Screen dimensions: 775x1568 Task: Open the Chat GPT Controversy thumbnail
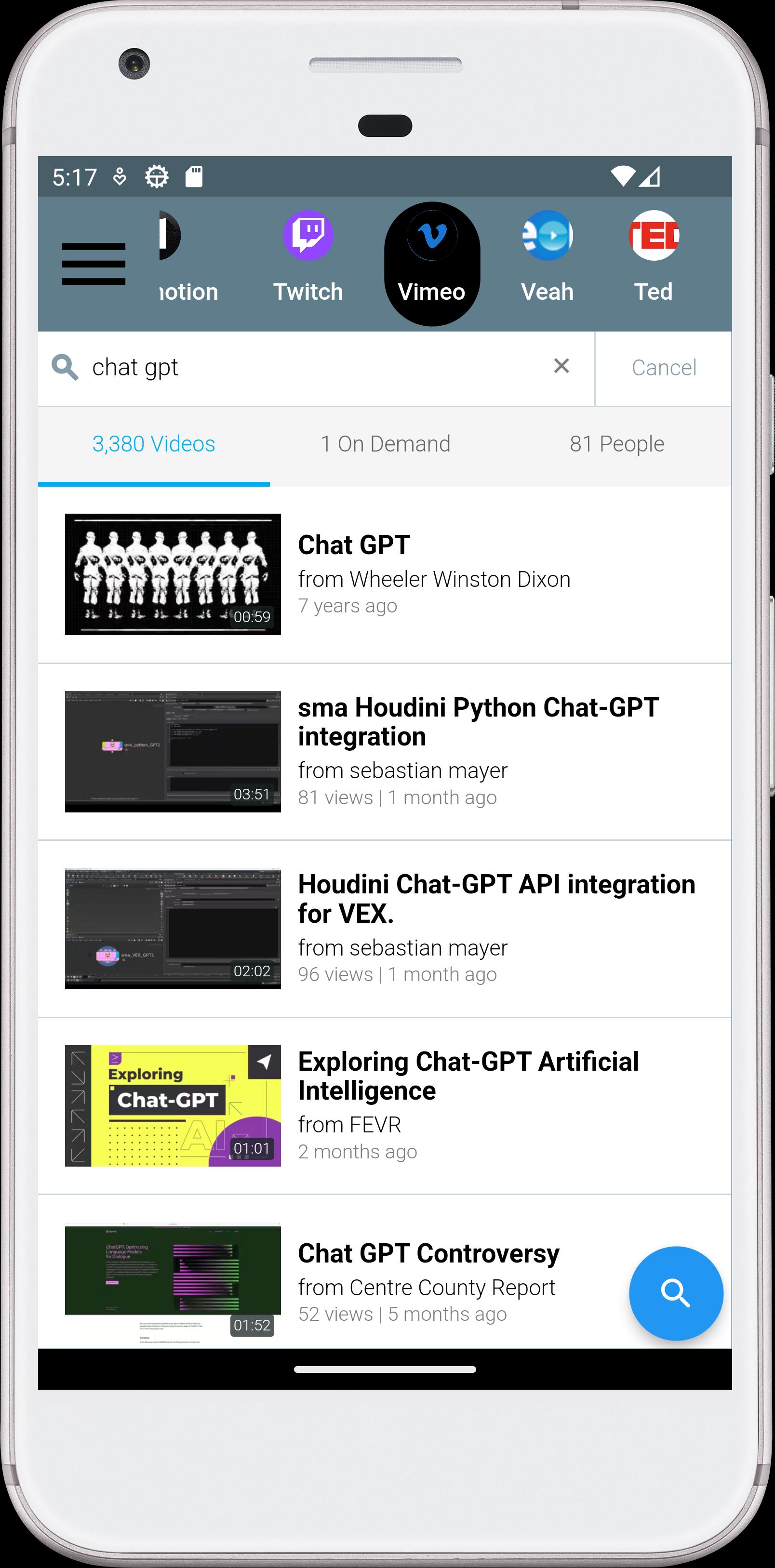click(x=173, y=1283)
